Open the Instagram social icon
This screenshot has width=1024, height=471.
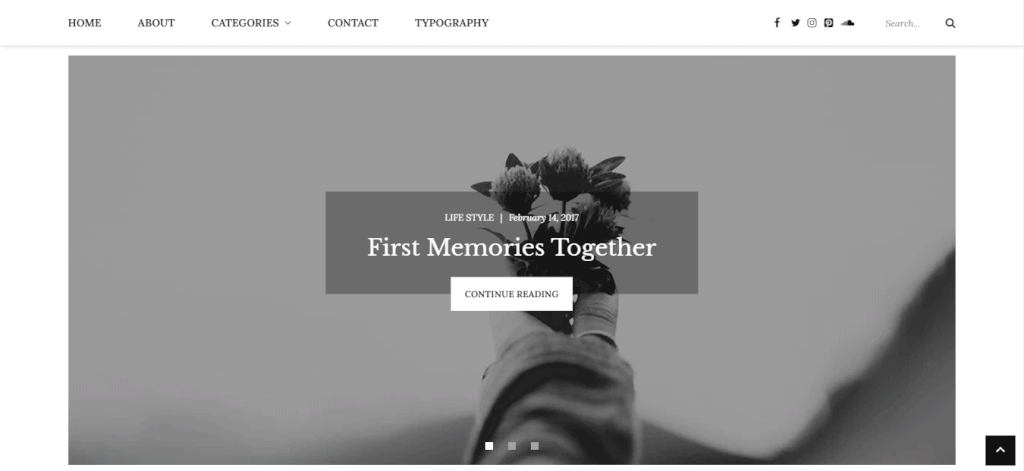[812, 23]
